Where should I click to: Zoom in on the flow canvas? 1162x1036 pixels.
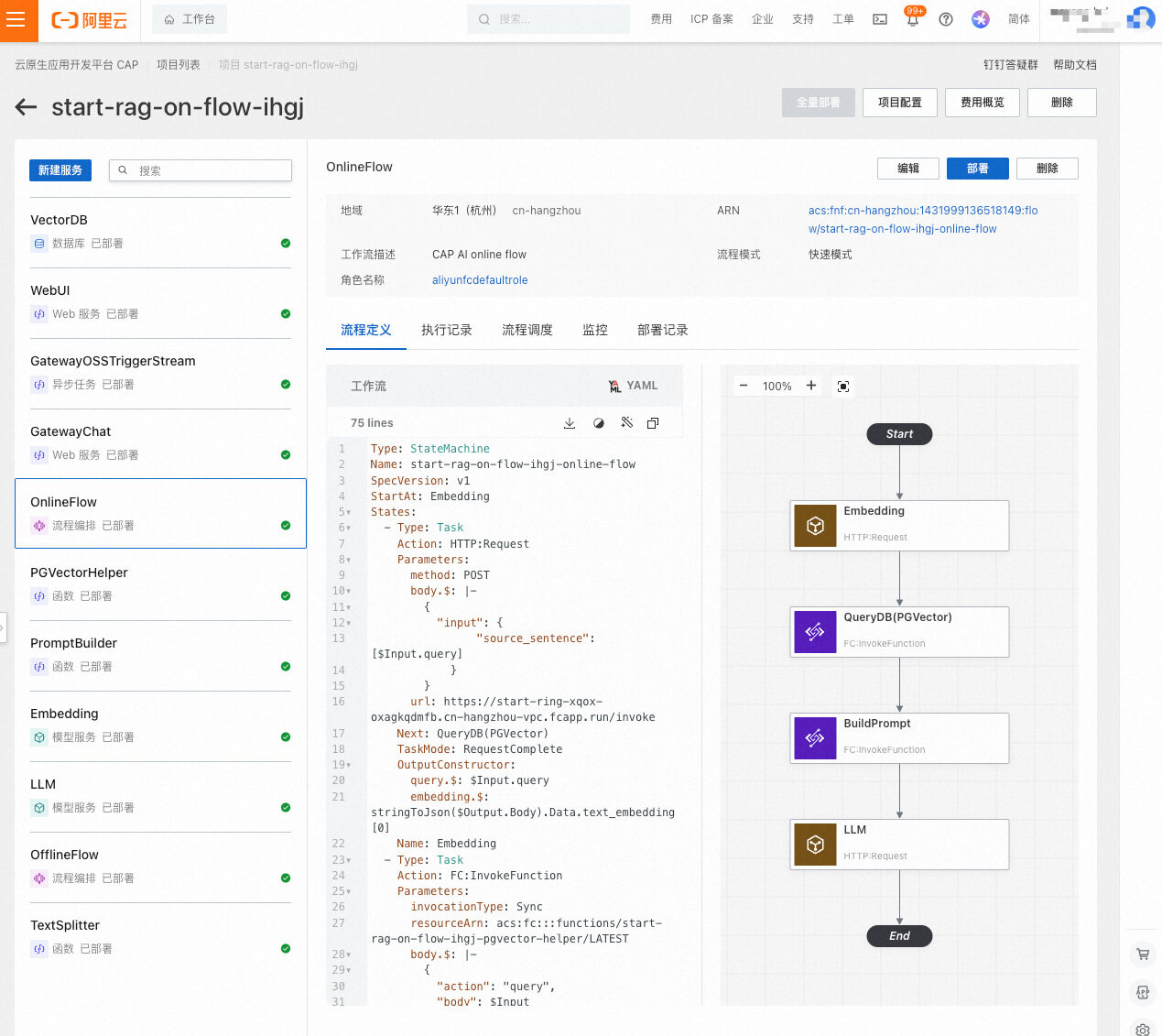pos(811,386)
